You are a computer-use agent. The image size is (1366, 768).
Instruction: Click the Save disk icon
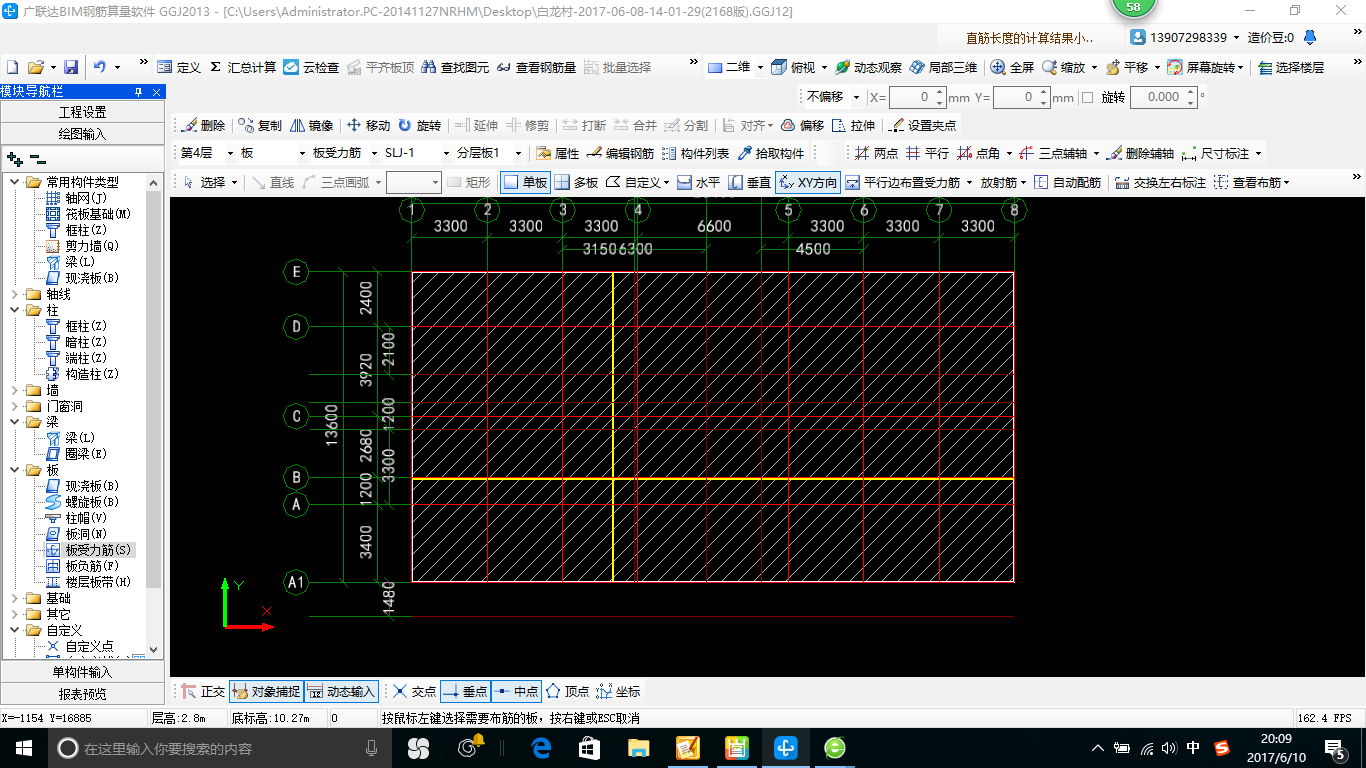coord(71,67)
